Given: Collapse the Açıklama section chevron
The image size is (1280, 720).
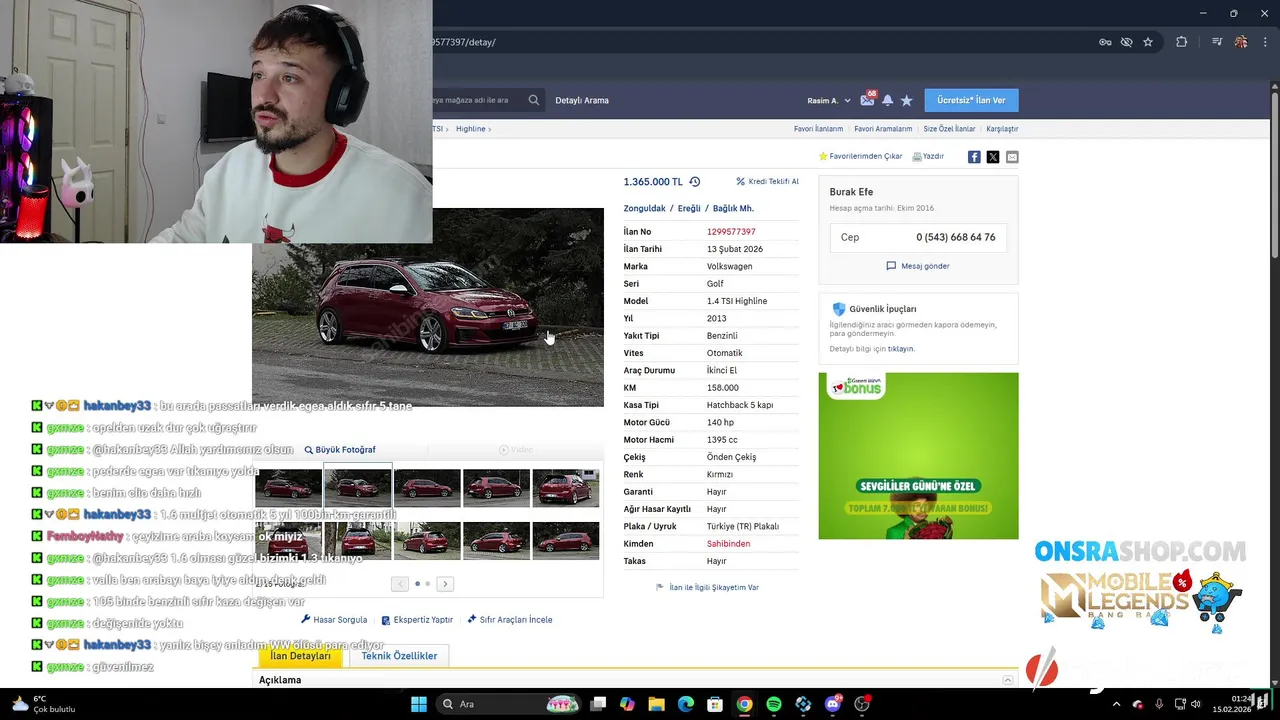Looking at the screenshot, I should [1008, 680].
